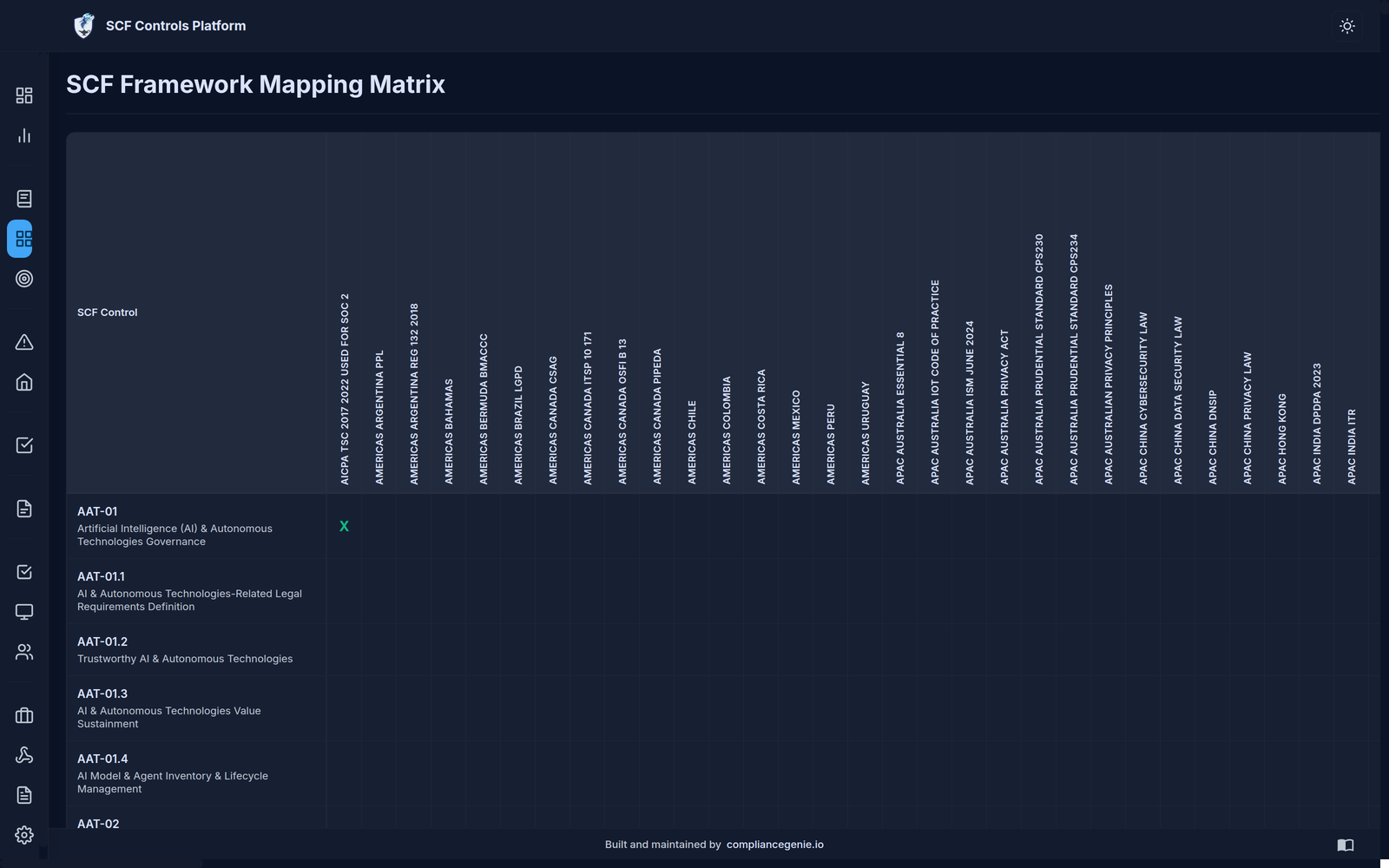
Task: Click APAC CHINA DATA SECURITY LAW header
Action: [x=1178, y=400]
